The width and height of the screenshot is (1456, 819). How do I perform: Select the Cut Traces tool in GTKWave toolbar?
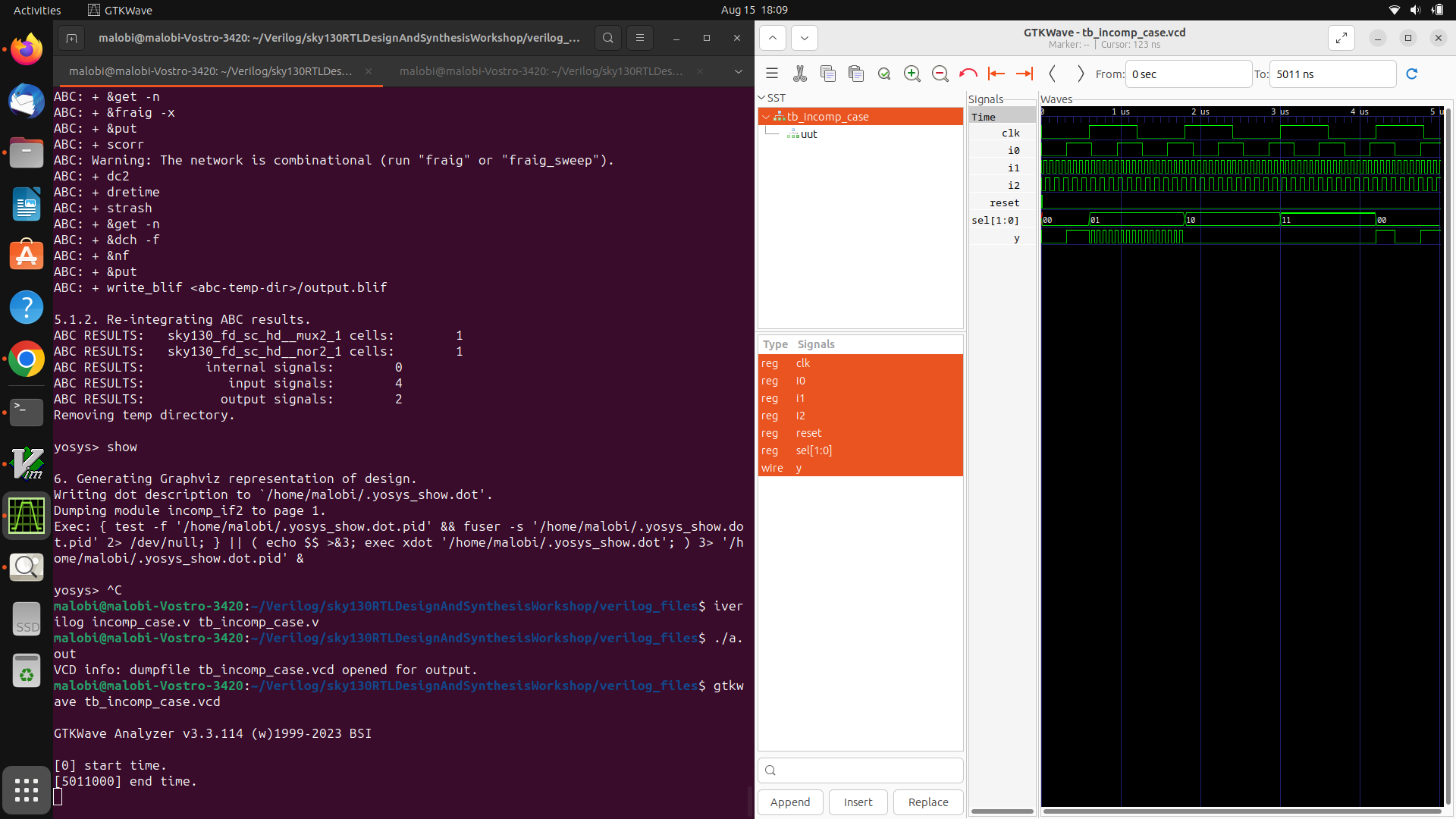pos(800,74)
